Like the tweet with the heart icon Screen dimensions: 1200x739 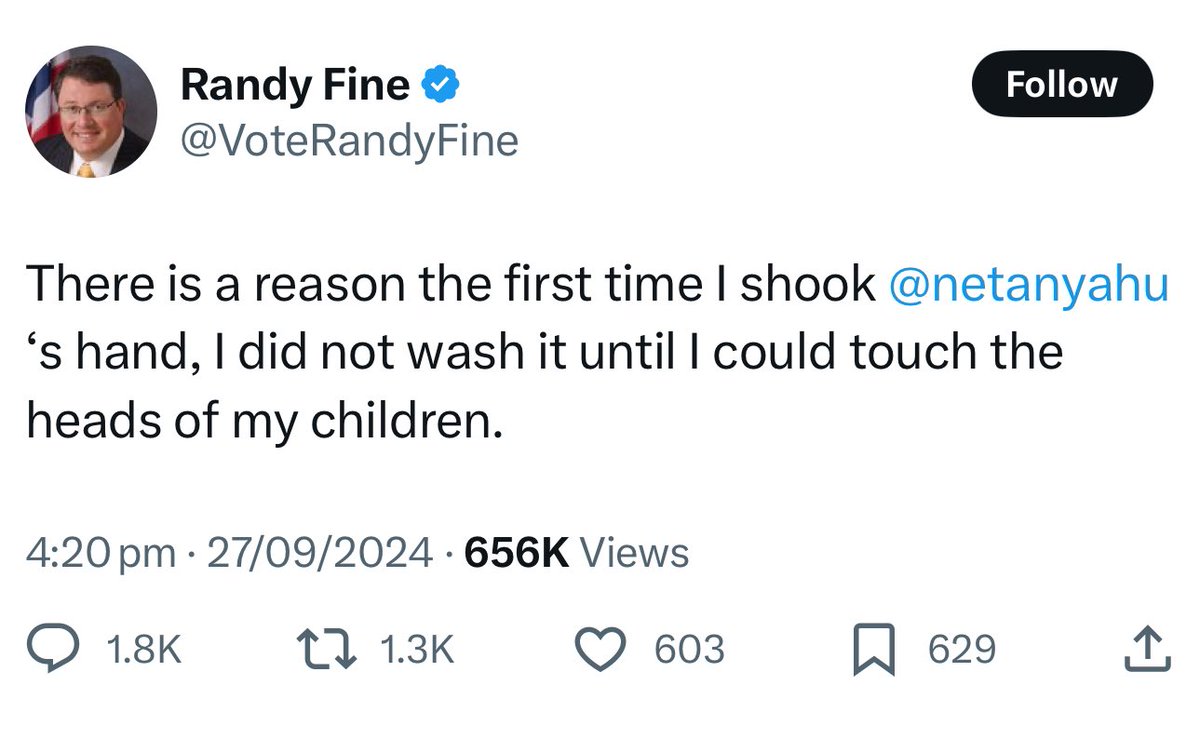point(607,650)
